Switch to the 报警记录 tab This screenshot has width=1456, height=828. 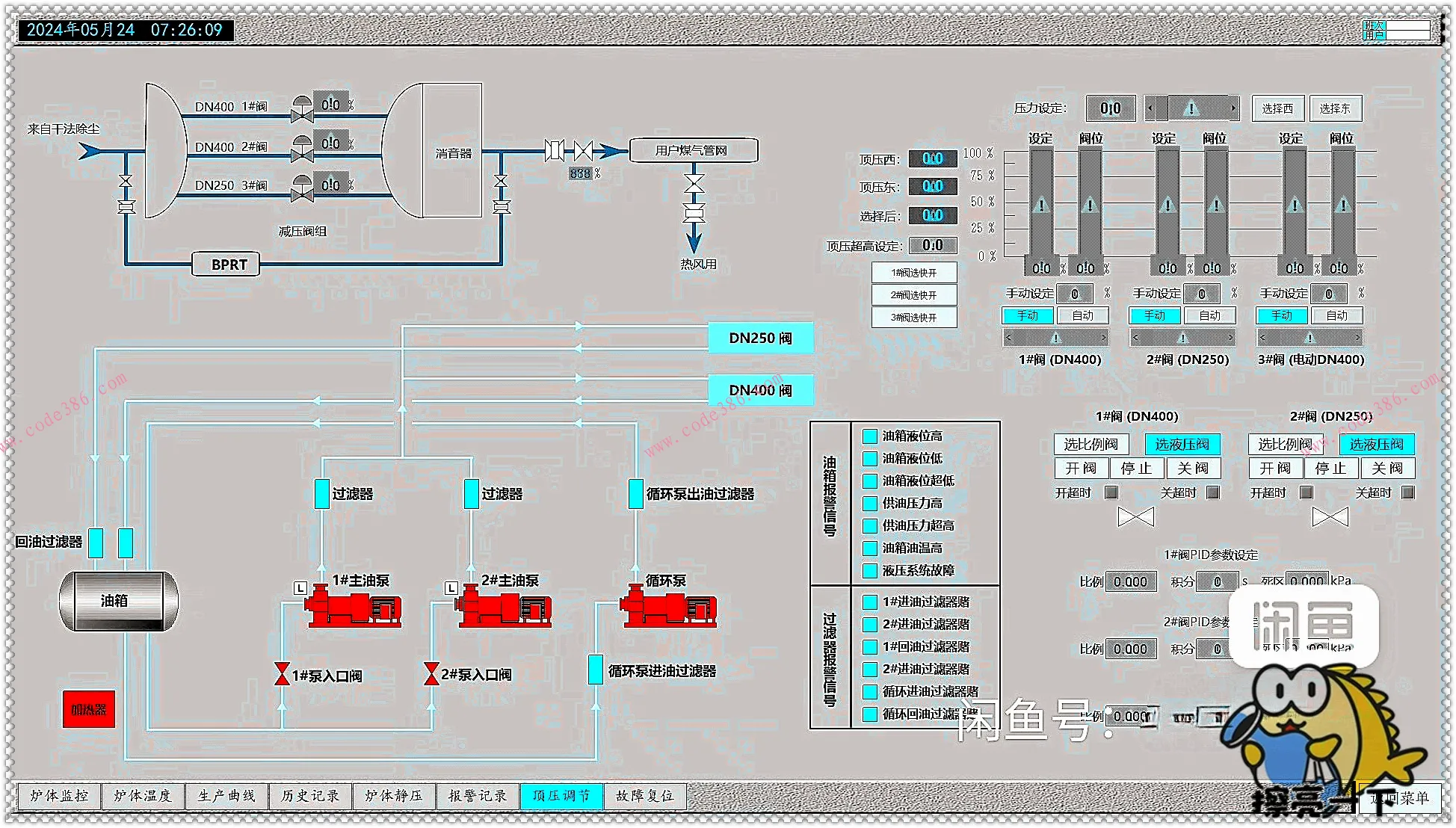tap(478, 797)
